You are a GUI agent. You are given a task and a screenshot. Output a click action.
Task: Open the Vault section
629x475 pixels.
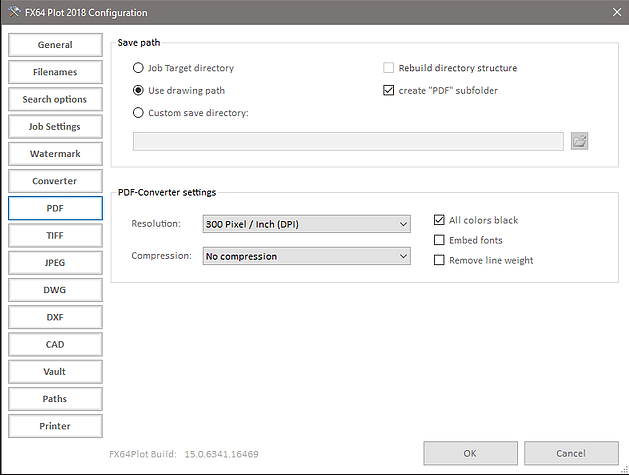pos(55,372)
